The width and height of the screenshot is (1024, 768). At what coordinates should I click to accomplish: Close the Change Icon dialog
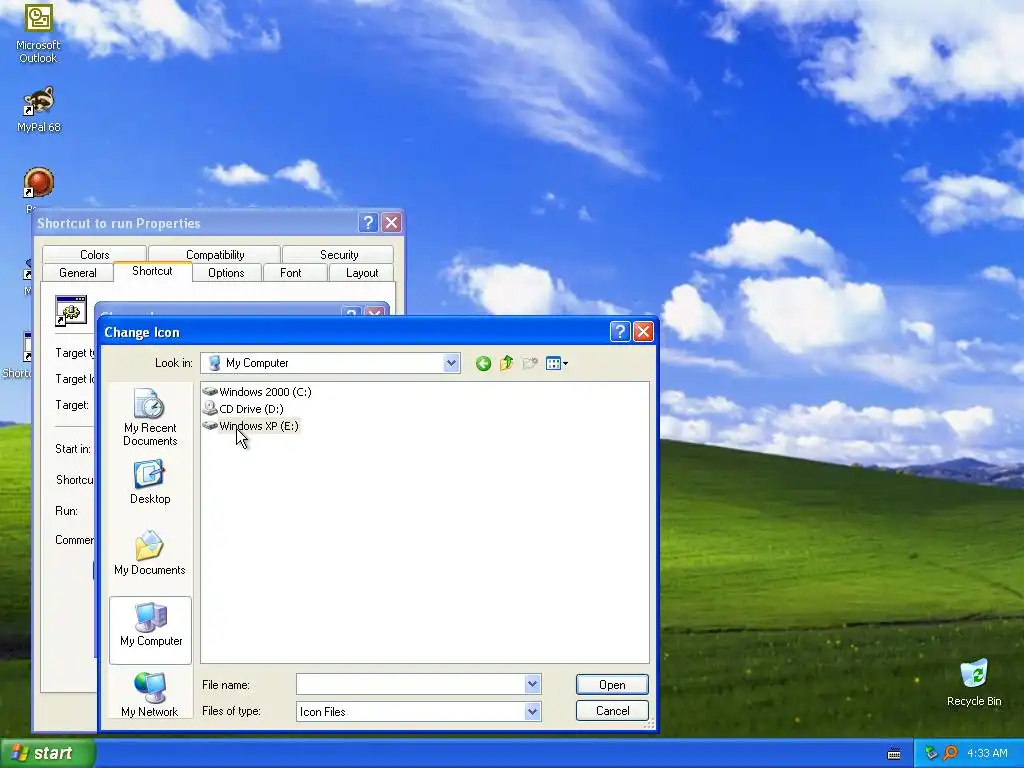643,332
